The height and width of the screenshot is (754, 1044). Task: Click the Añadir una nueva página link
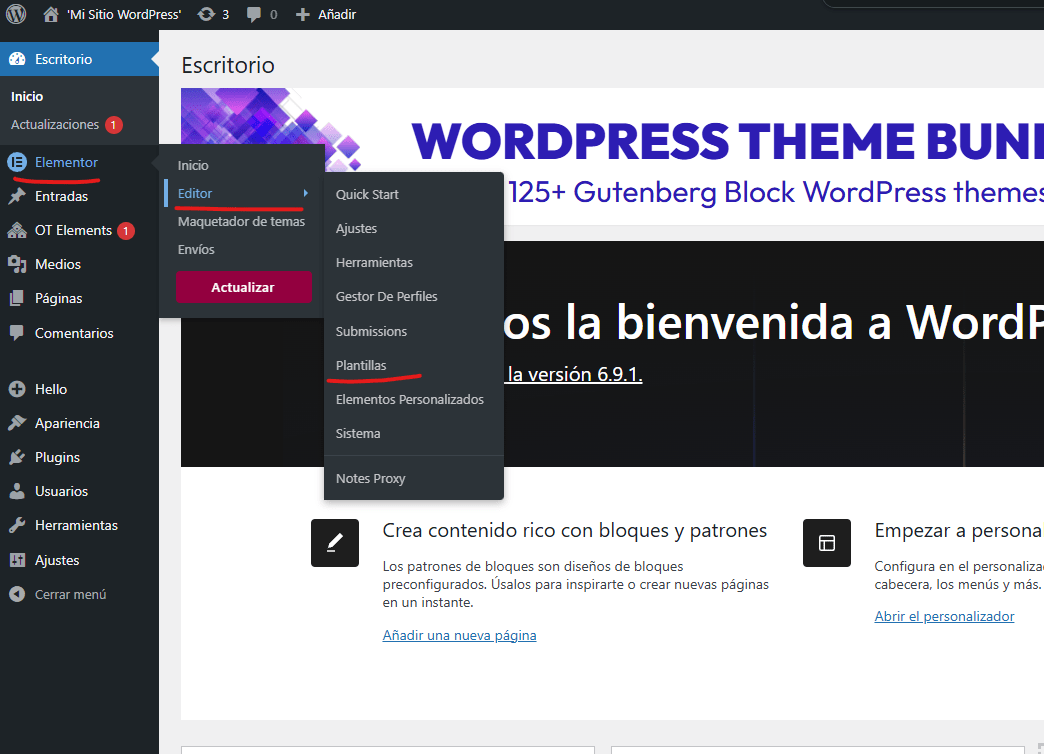(459, 635)
